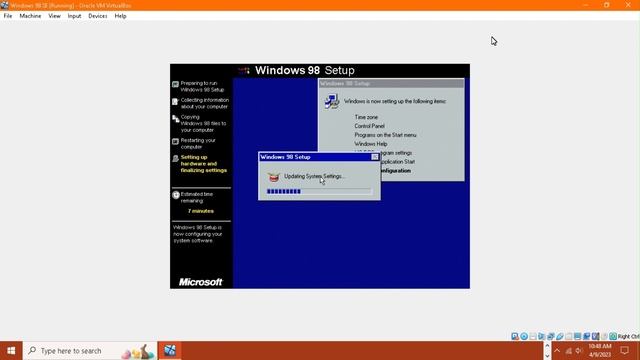Click the 'Setting up hardware' step icon
The width and height of the screenshot is (640, 360).
tap(175, 158)
